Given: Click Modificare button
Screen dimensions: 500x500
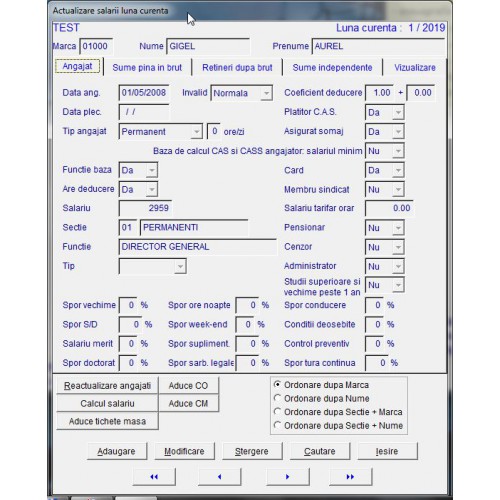Looking at the screenshot, I should 184,451.
